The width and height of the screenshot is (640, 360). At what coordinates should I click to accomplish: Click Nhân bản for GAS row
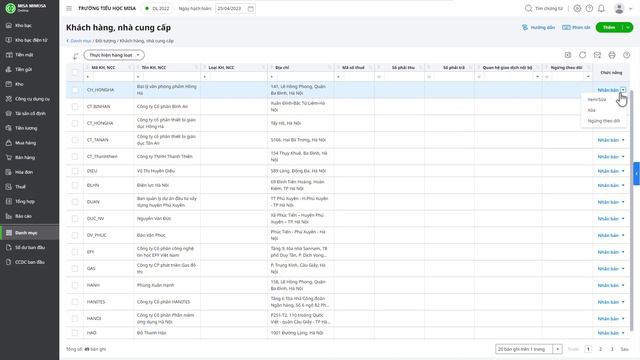tap(608, 269)
